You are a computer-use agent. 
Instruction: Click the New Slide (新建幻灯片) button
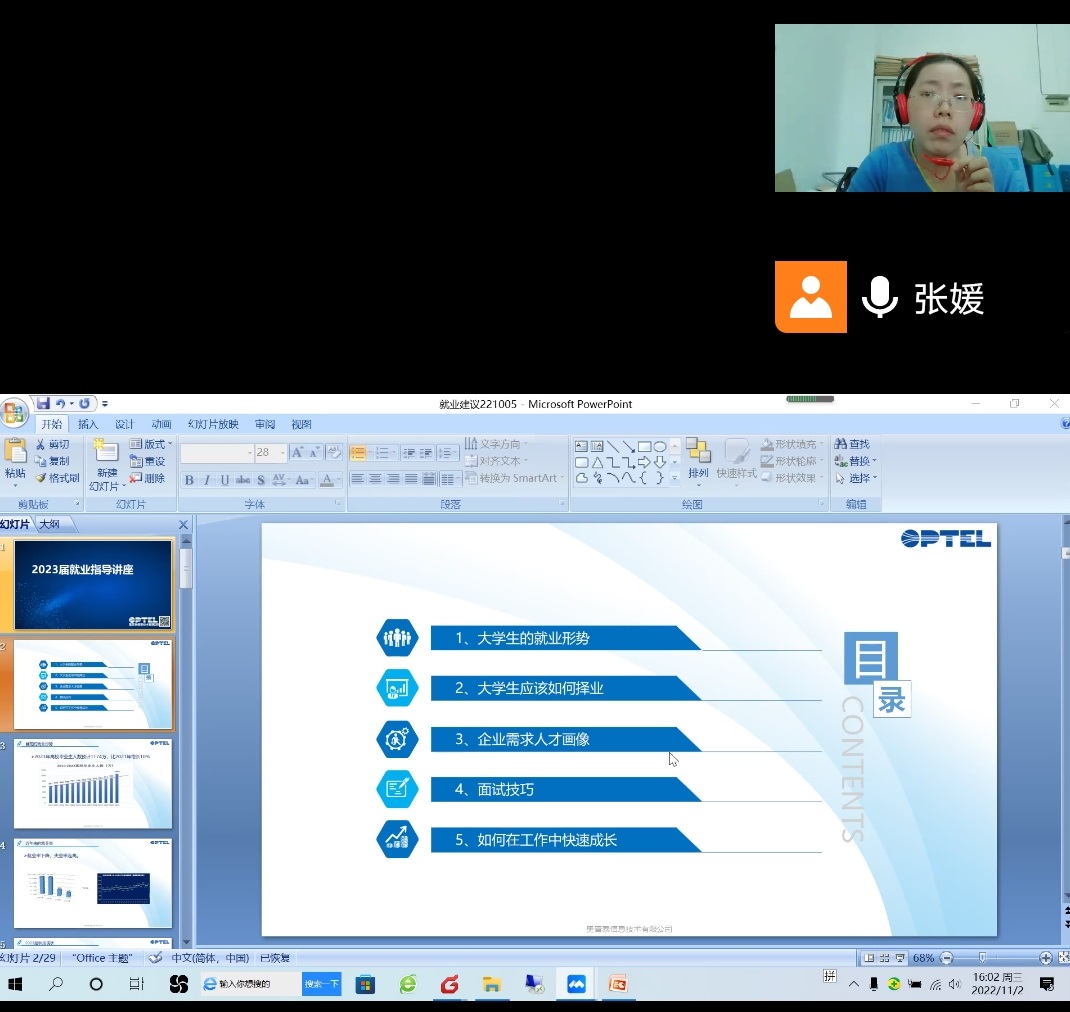(x=105, y=463)
